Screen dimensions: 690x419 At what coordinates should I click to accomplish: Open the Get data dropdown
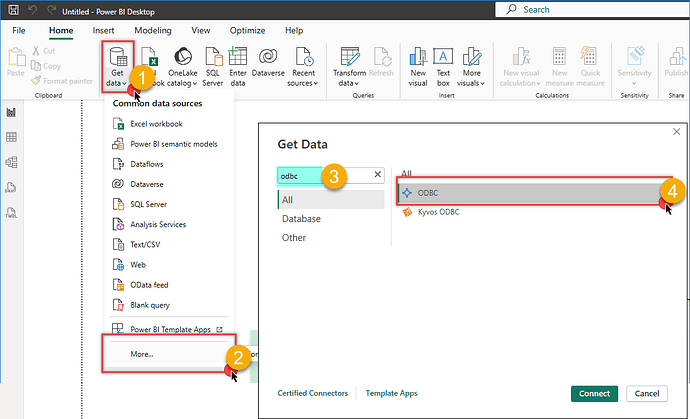(x=117, y=66)
